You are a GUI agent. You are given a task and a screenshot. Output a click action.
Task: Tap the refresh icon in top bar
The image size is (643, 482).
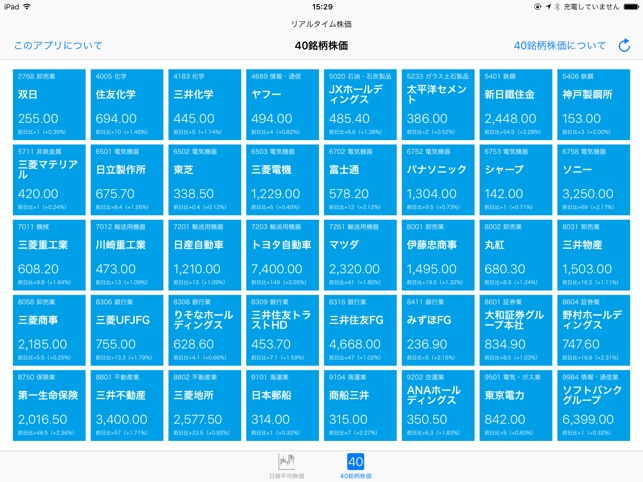[x=624, y=45]
